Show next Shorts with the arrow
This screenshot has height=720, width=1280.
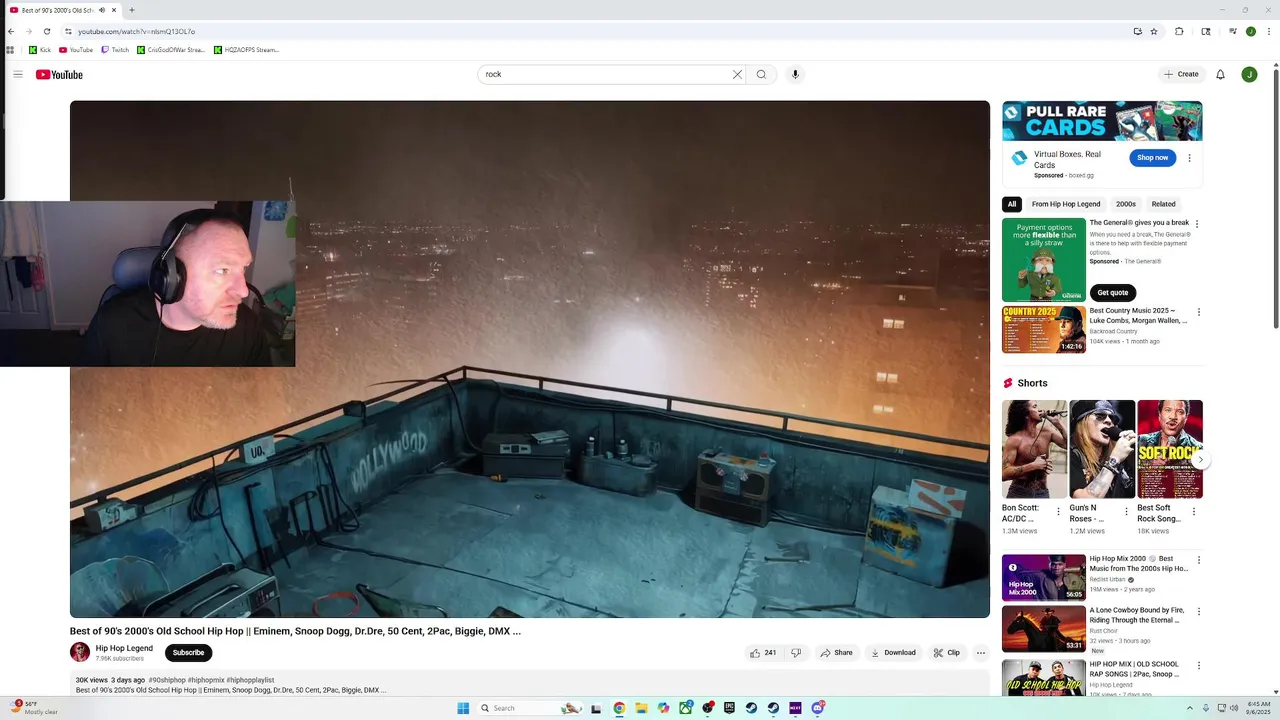pos(1201,460)
